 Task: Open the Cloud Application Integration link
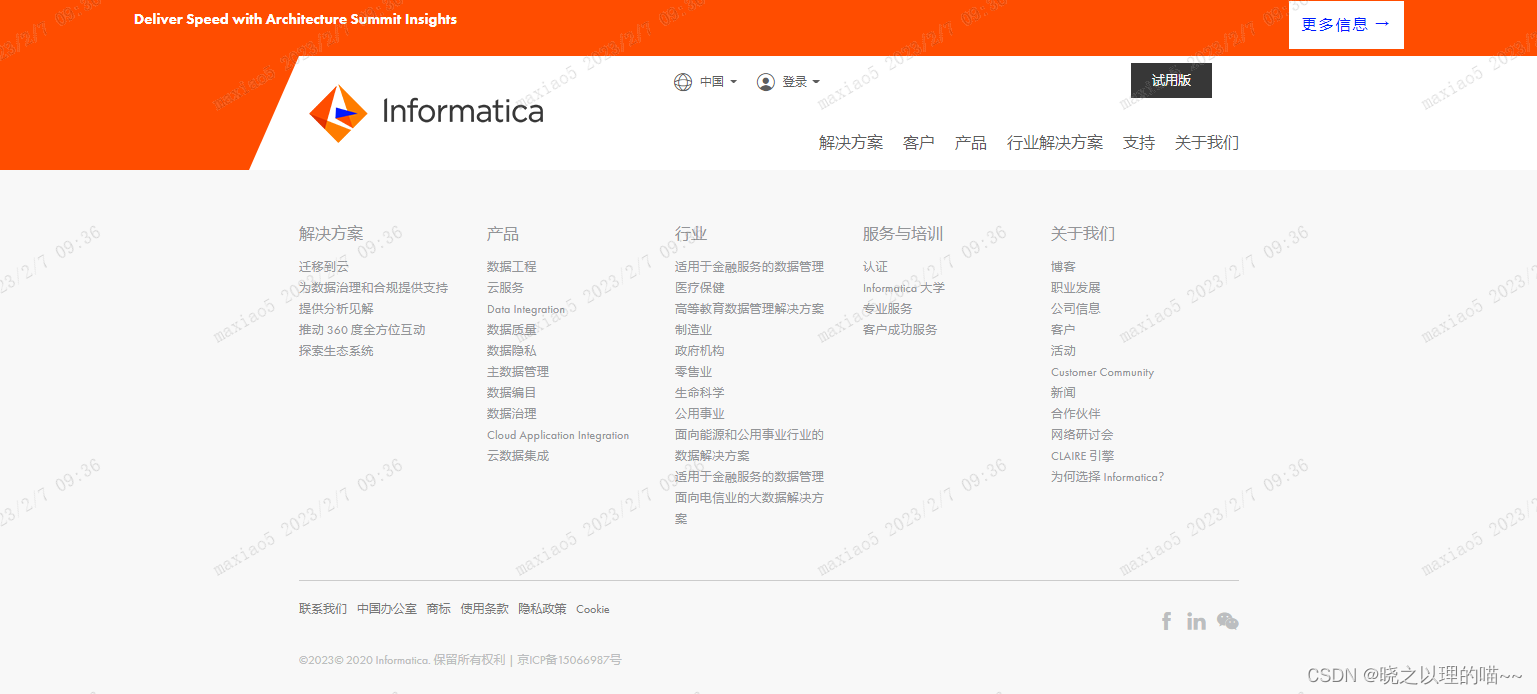(x=558, y=434)
